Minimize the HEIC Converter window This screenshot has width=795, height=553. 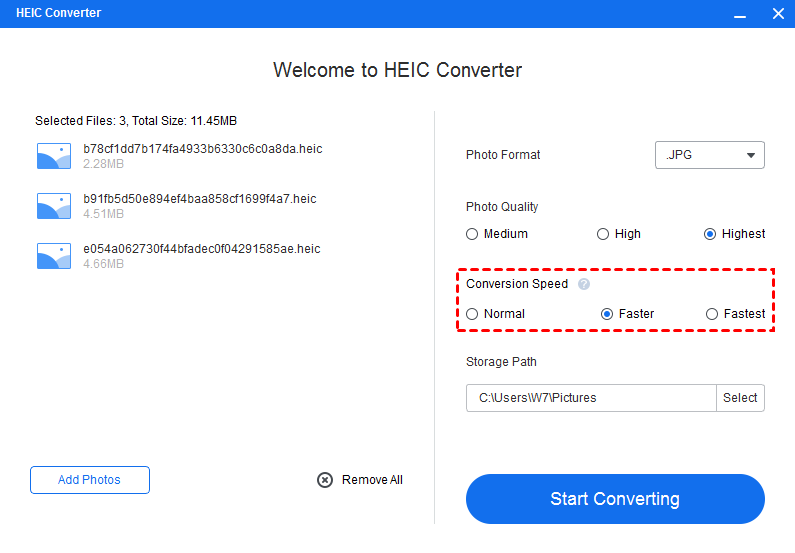coord(740,14)
